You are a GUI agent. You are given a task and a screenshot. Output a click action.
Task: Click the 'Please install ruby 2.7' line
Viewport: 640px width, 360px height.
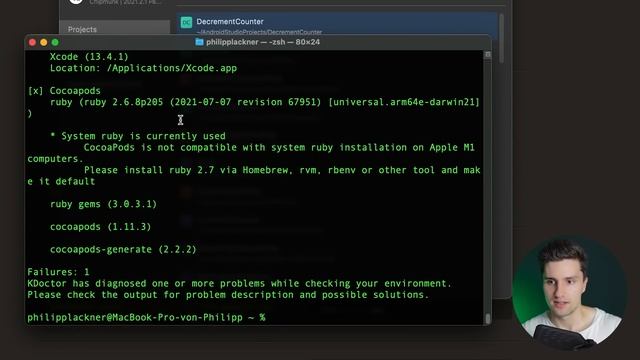(282, 170)
